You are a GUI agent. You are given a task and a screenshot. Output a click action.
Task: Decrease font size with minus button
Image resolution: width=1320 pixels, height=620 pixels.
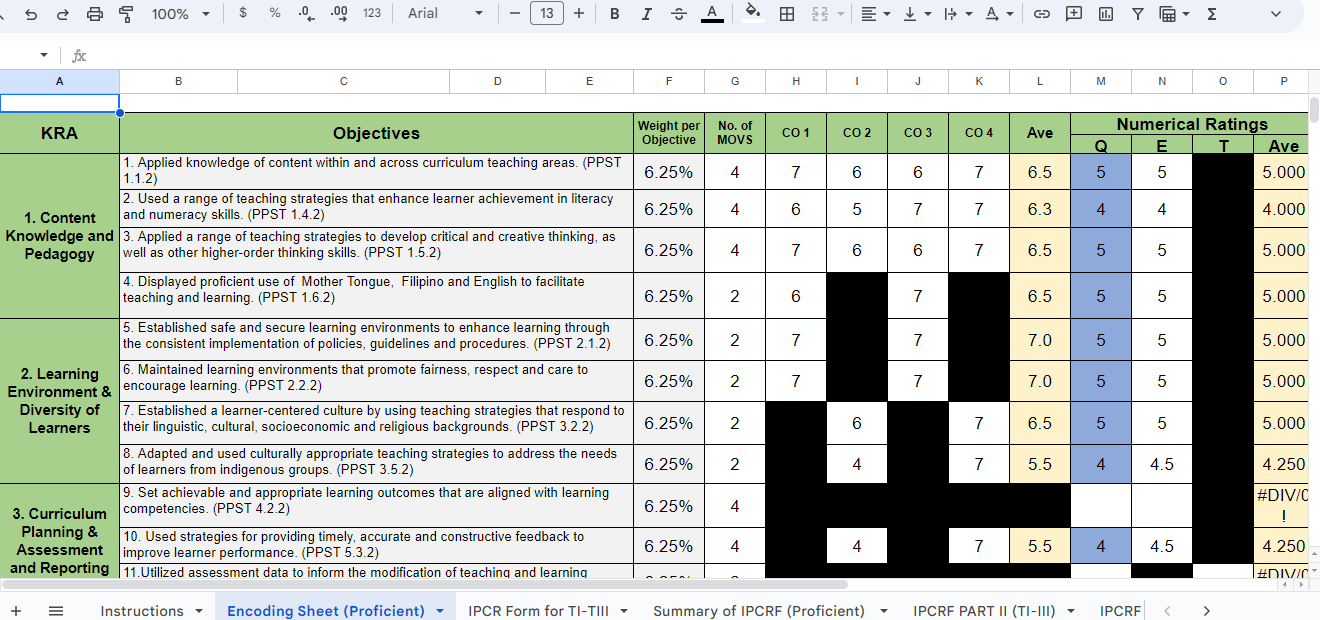click(514, 13)
